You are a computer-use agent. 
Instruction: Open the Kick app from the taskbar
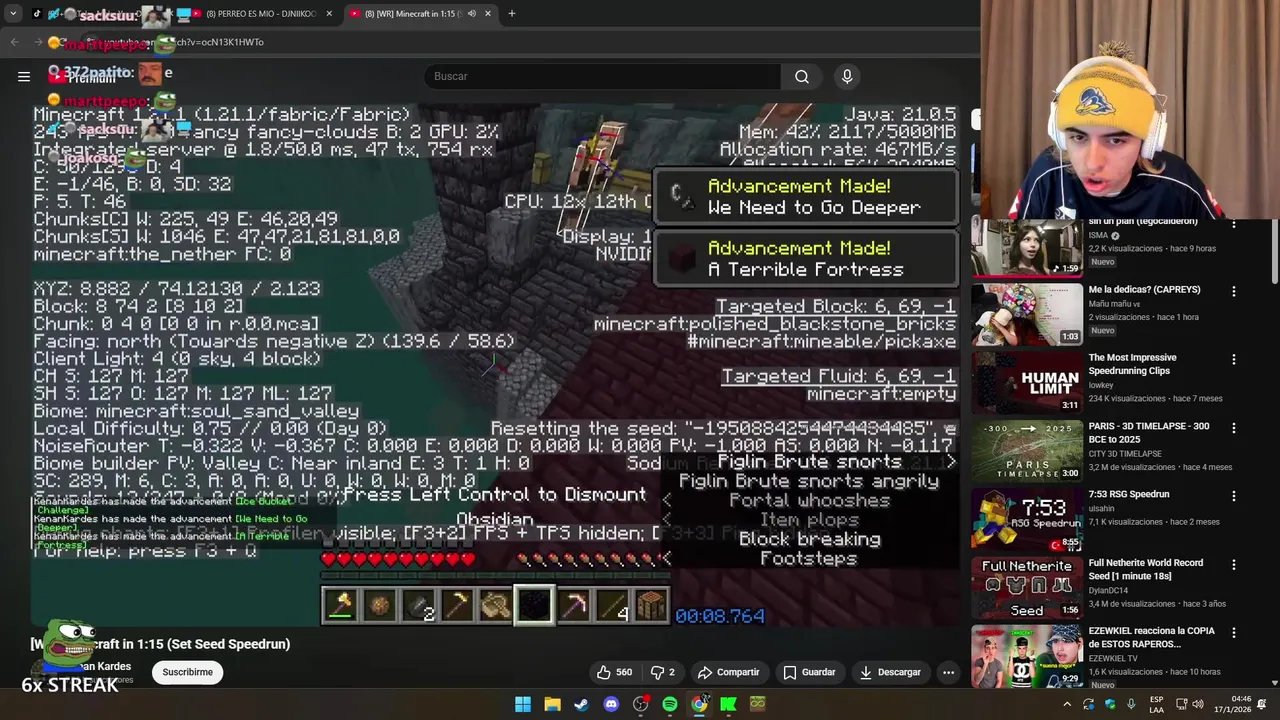click(x=728, y=704)
